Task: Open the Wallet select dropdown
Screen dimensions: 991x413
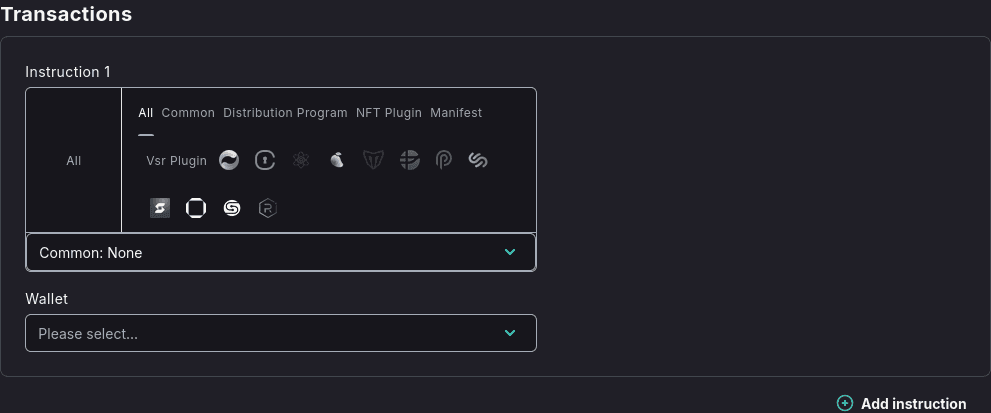Action: (281, 333)
